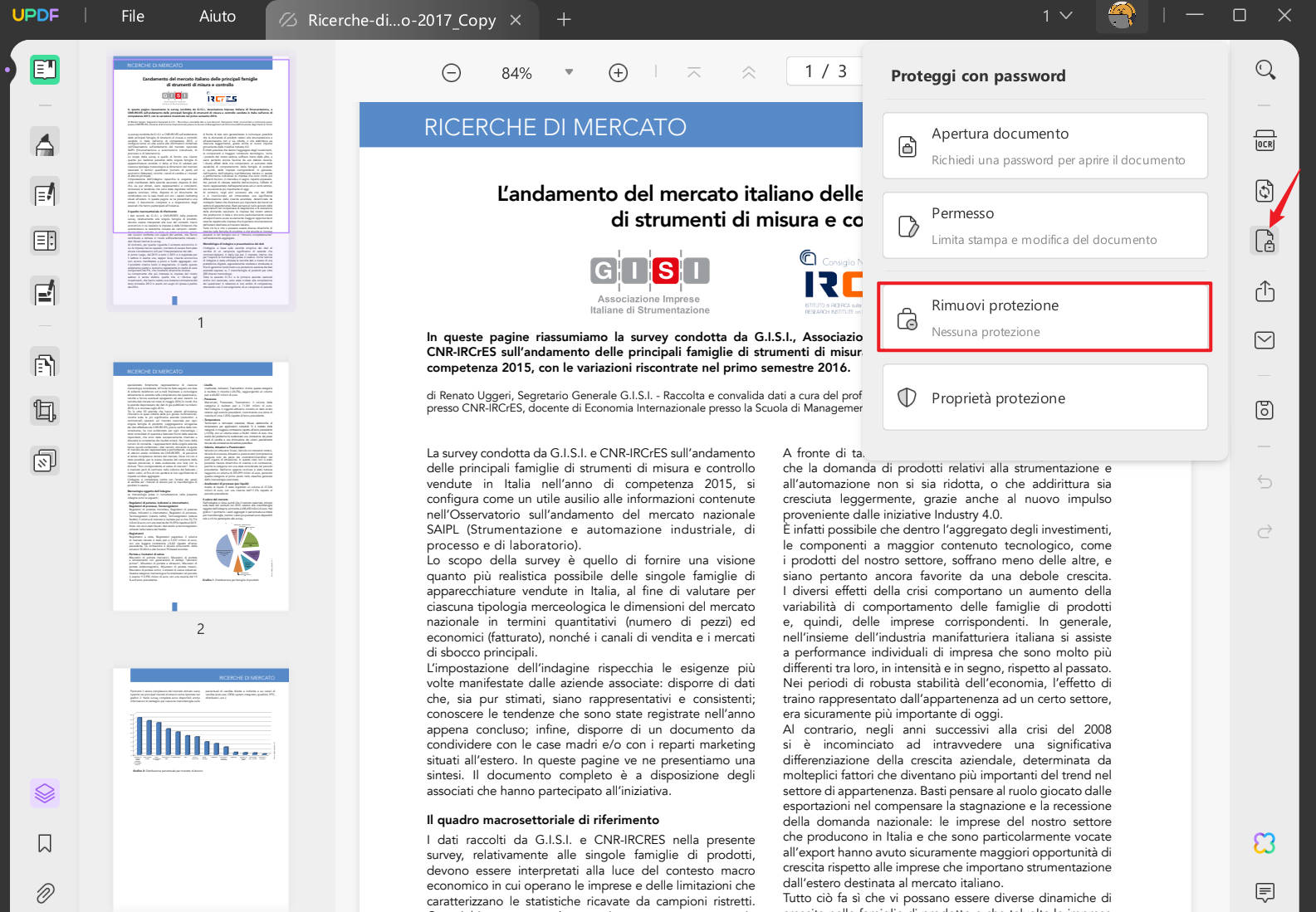The width and height of the screenshot is (1316, 912).
Task: Click the zoom out minus button
Action: pos(452,73)
